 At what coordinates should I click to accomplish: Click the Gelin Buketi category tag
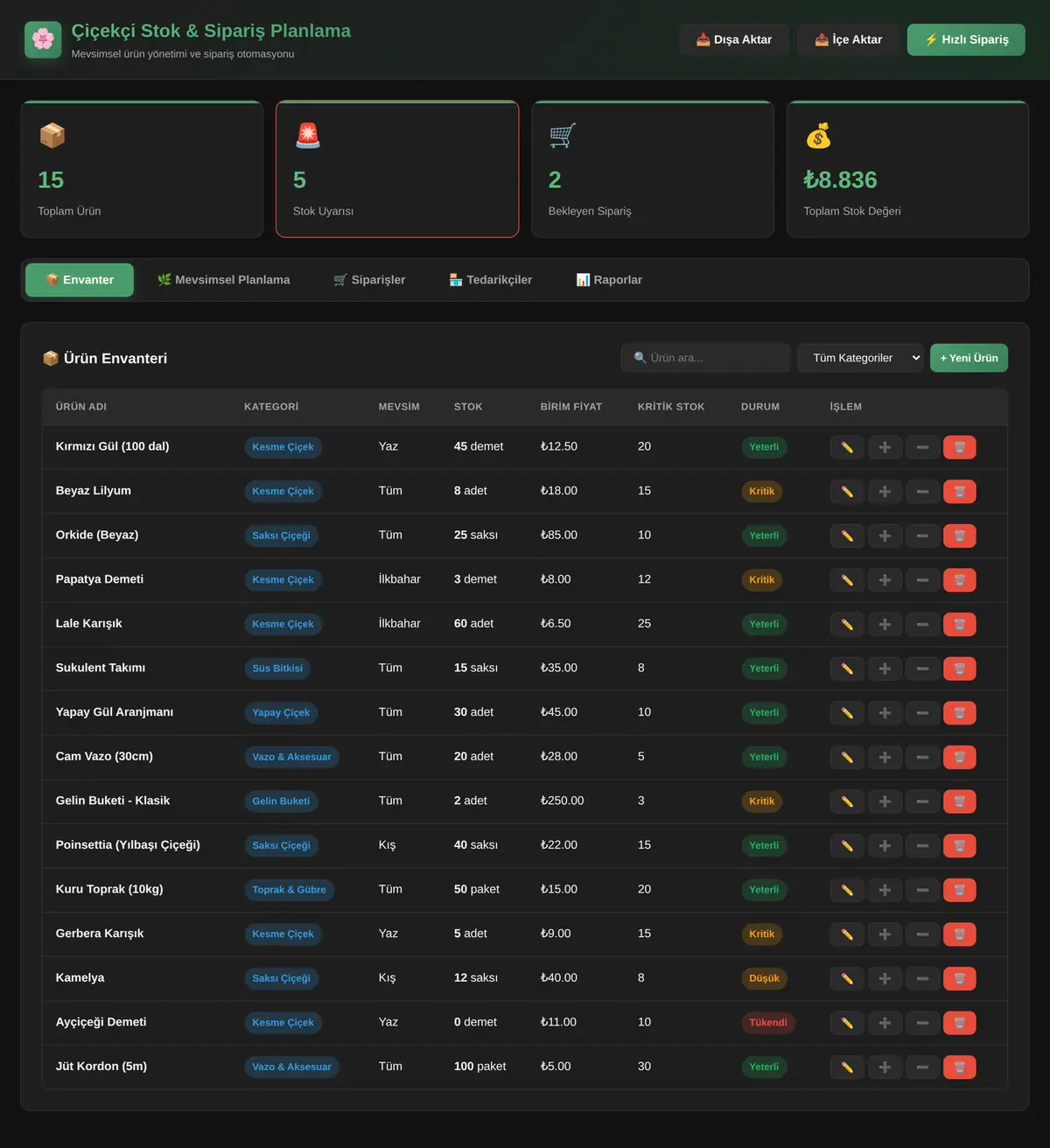pyautogui.click(x=281, y=801)
